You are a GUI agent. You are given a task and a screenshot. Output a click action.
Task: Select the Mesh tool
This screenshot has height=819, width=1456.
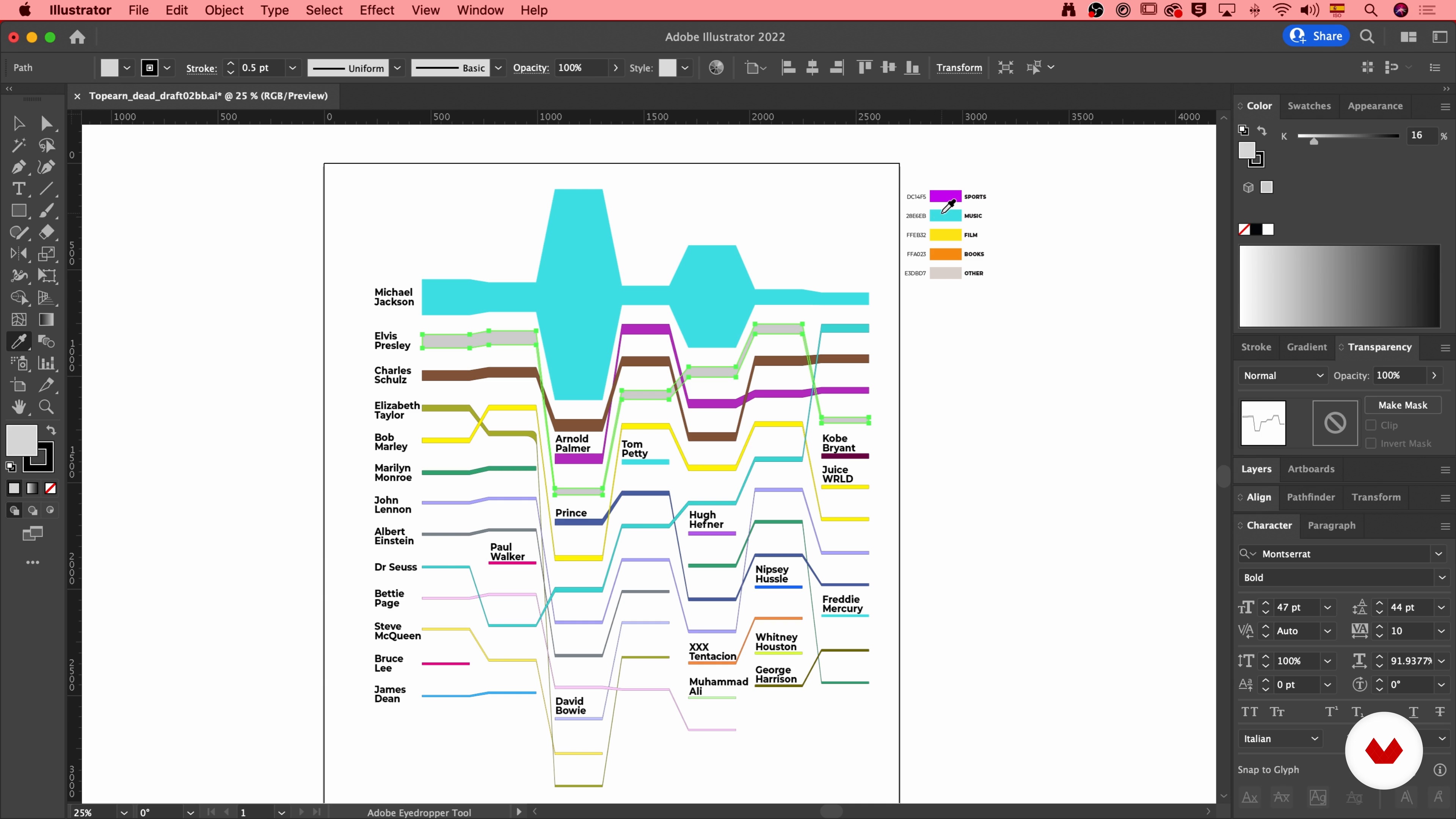click(19, 319)
